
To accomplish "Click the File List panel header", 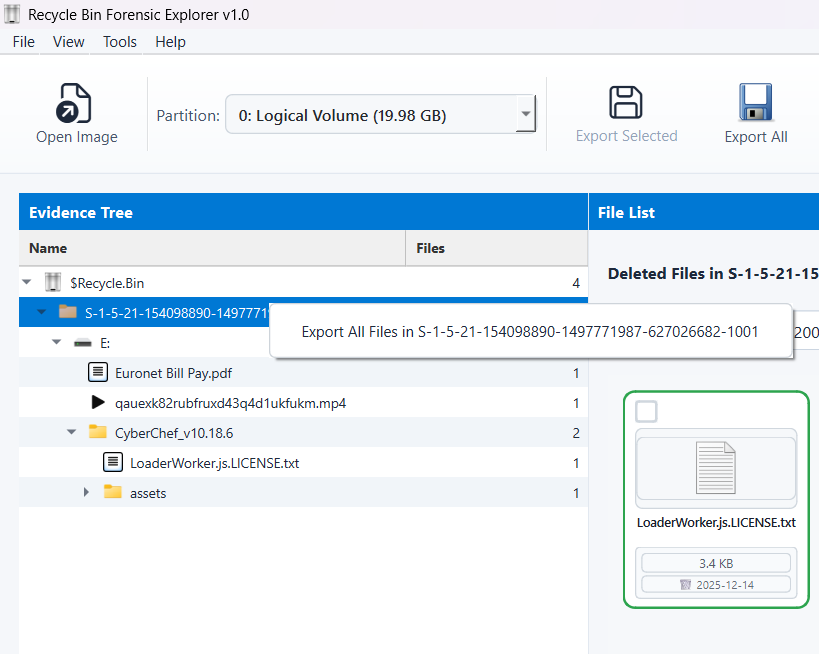I will click(x=704, y=212).
